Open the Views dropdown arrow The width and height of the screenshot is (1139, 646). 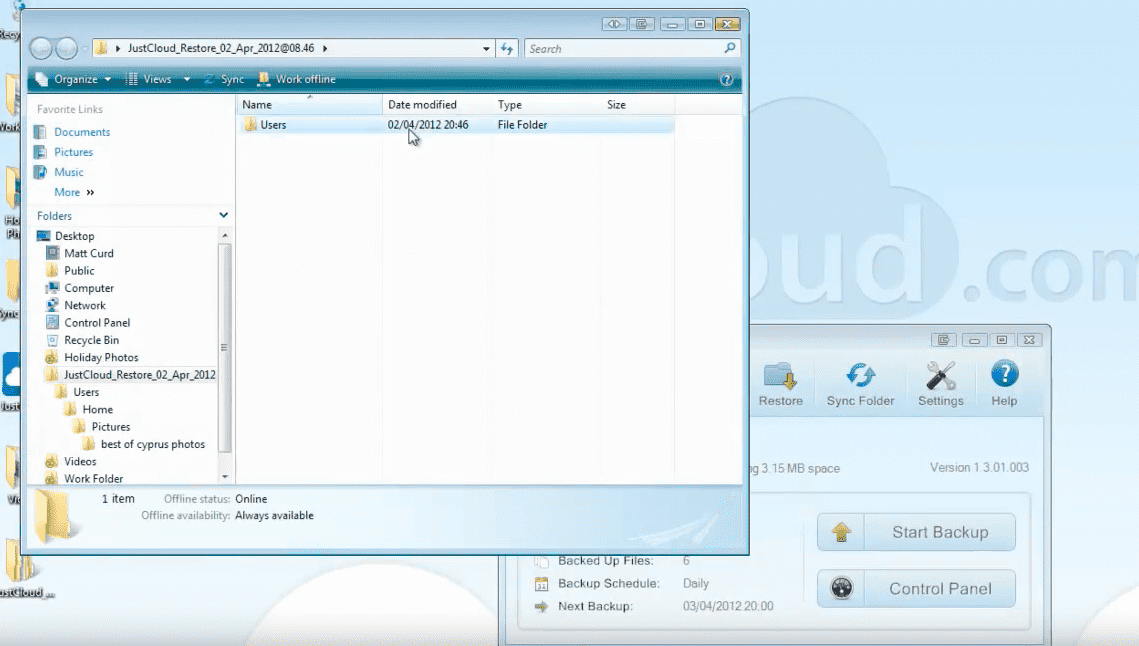(187, 80)
